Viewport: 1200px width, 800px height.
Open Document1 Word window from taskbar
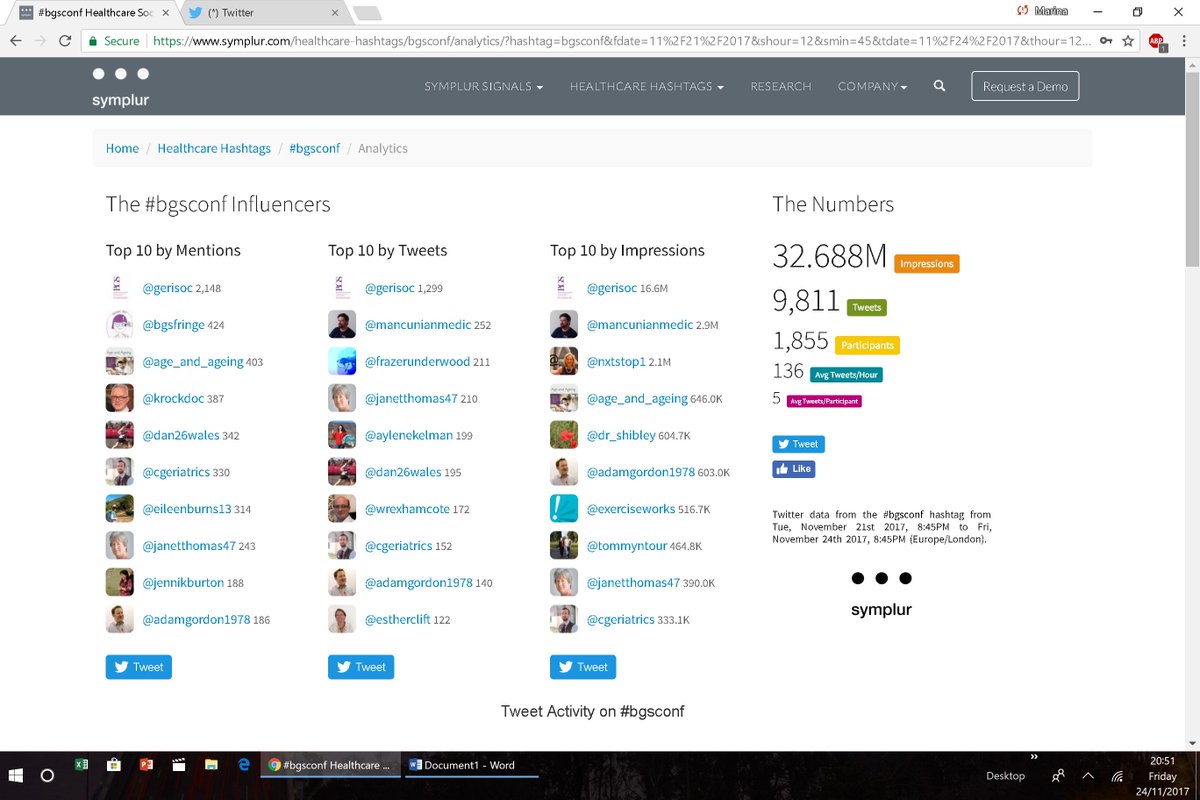(x=472, y=765)
